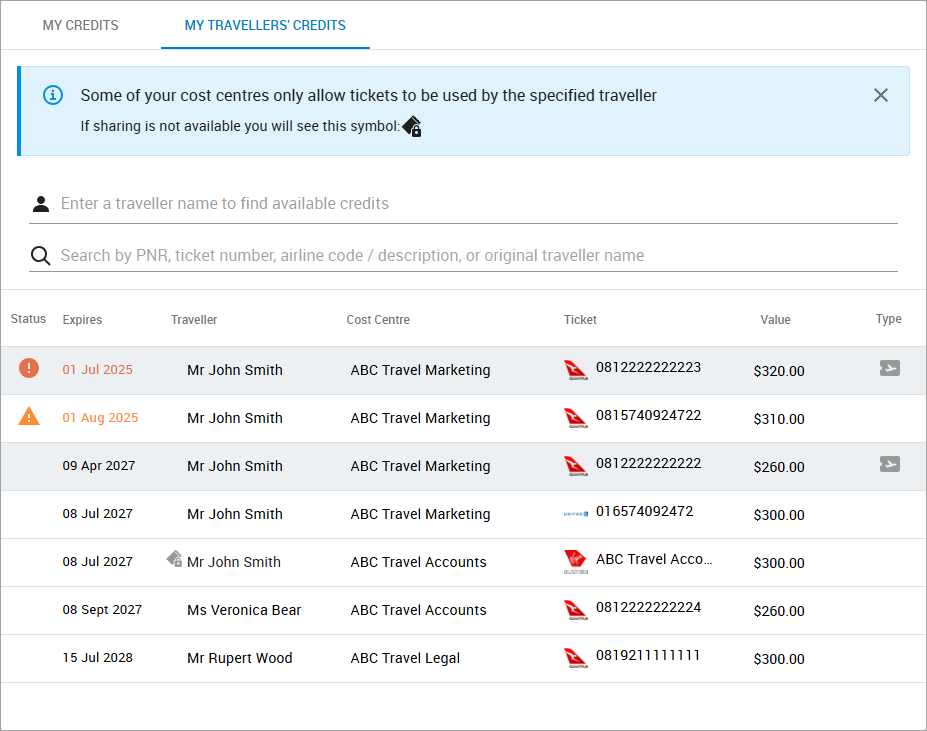Screen dimensions: 927x731
Task: Switch to the My Credits tab
Action: coord(80,25)
